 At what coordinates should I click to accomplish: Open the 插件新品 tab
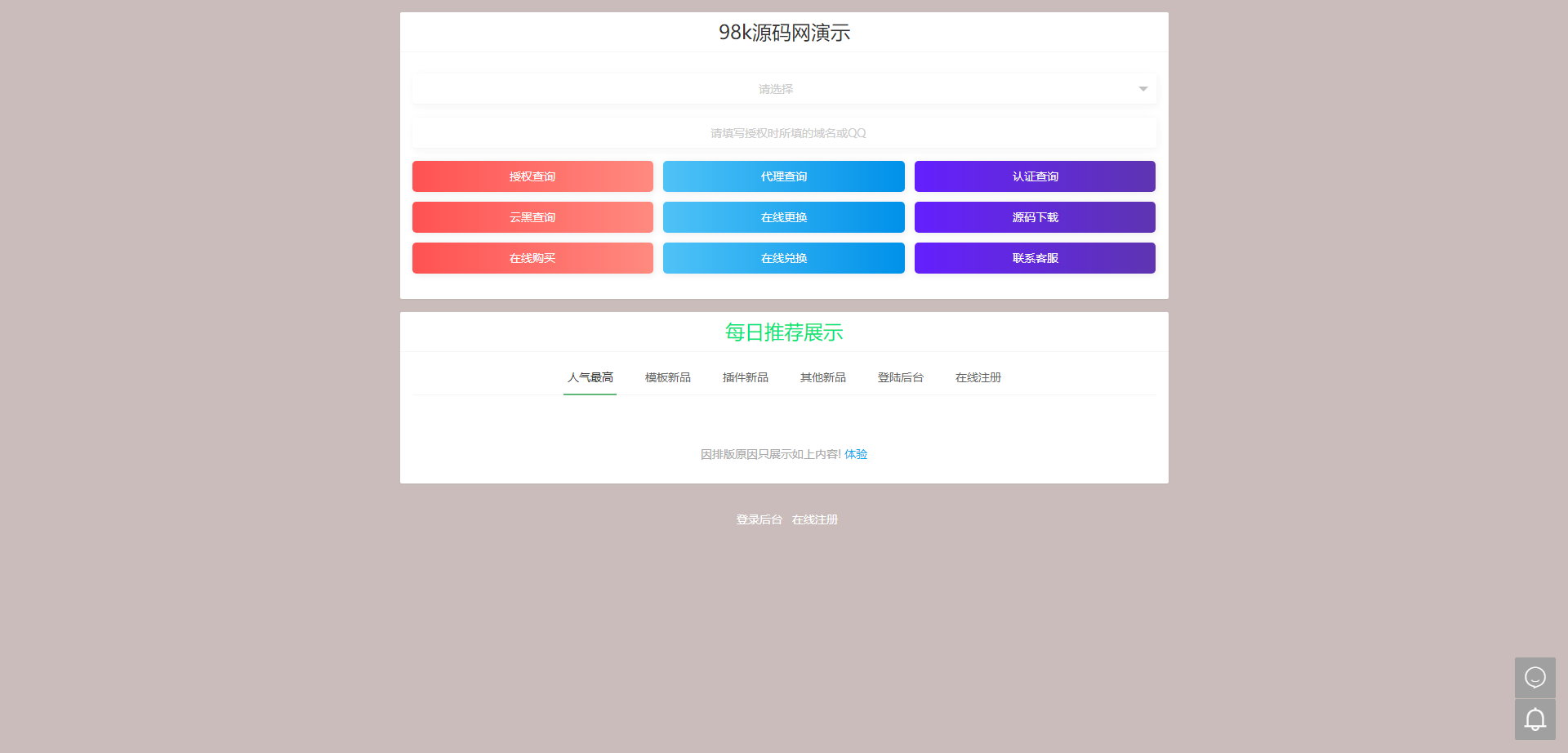pos(745,377)
